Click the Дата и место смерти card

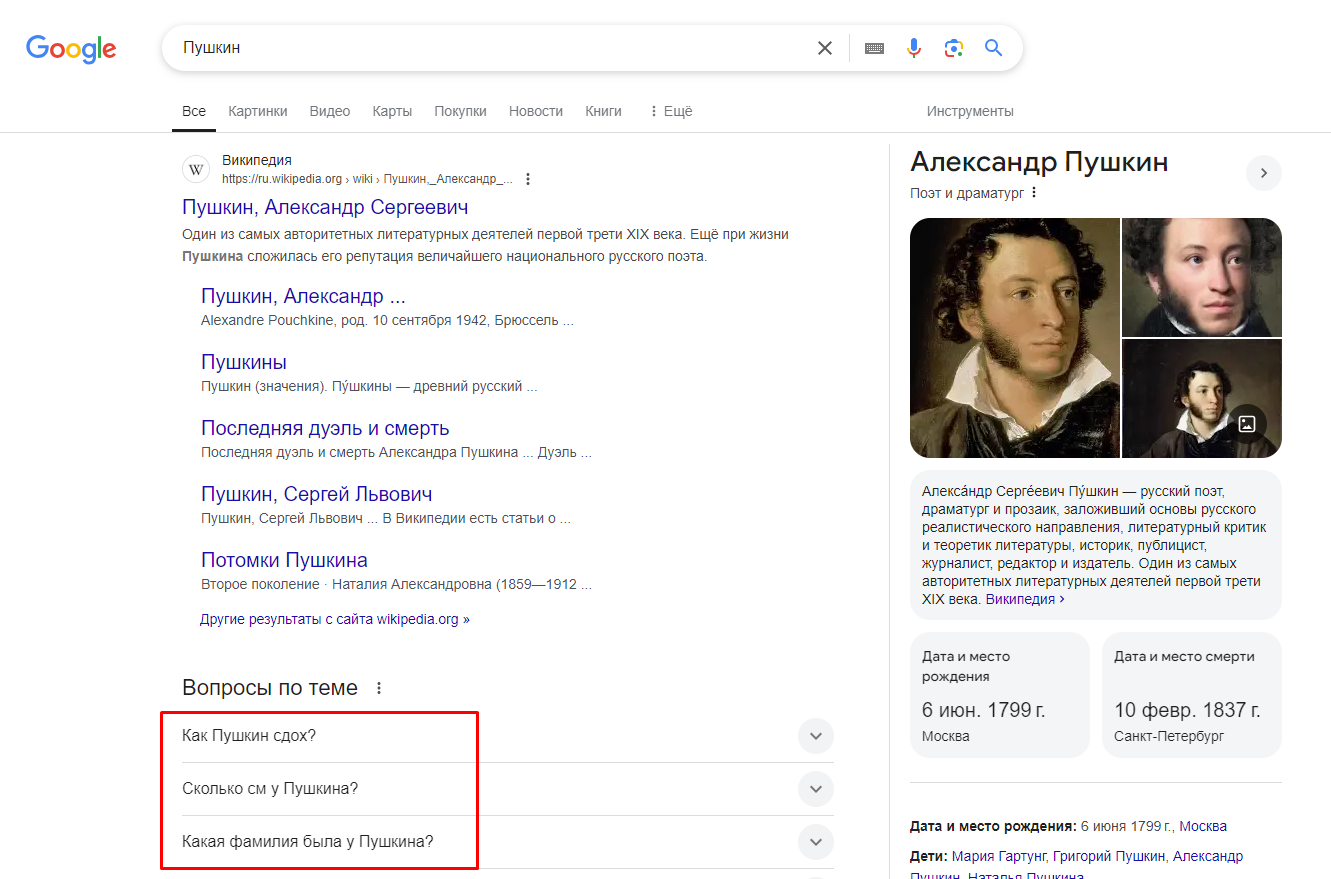click(x=1192, y=695)
